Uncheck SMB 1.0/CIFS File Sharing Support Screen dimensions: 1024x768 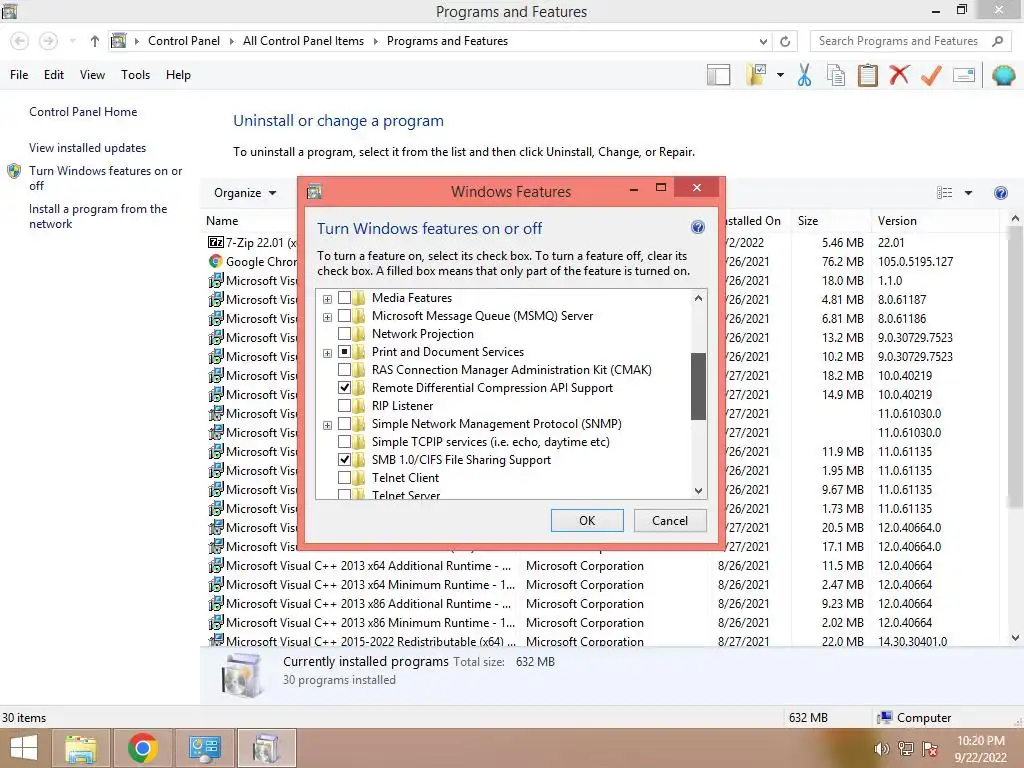(344, 460)
